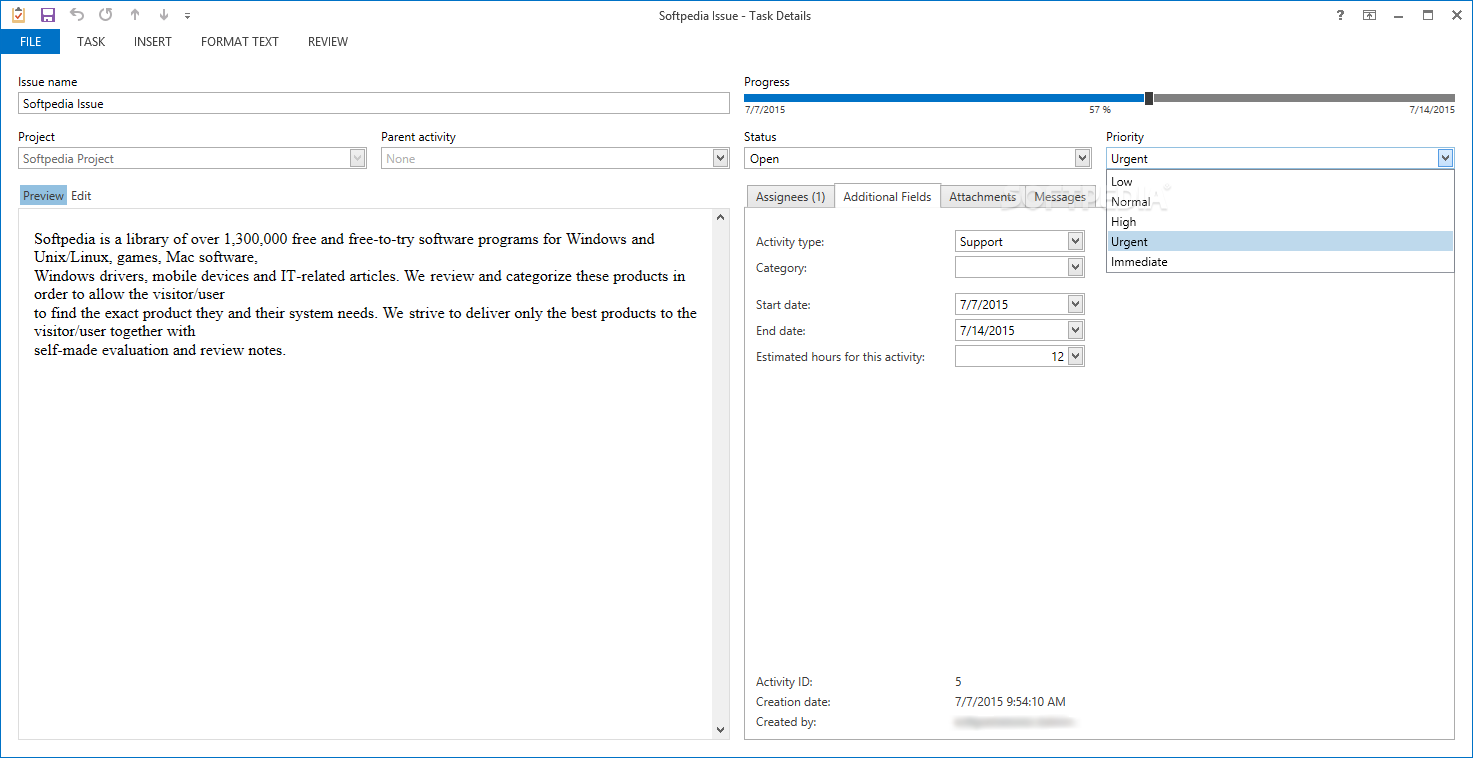The image size is (1473, 758).
Task: Click description scrollbar down arrow
Action: [721, 731]
